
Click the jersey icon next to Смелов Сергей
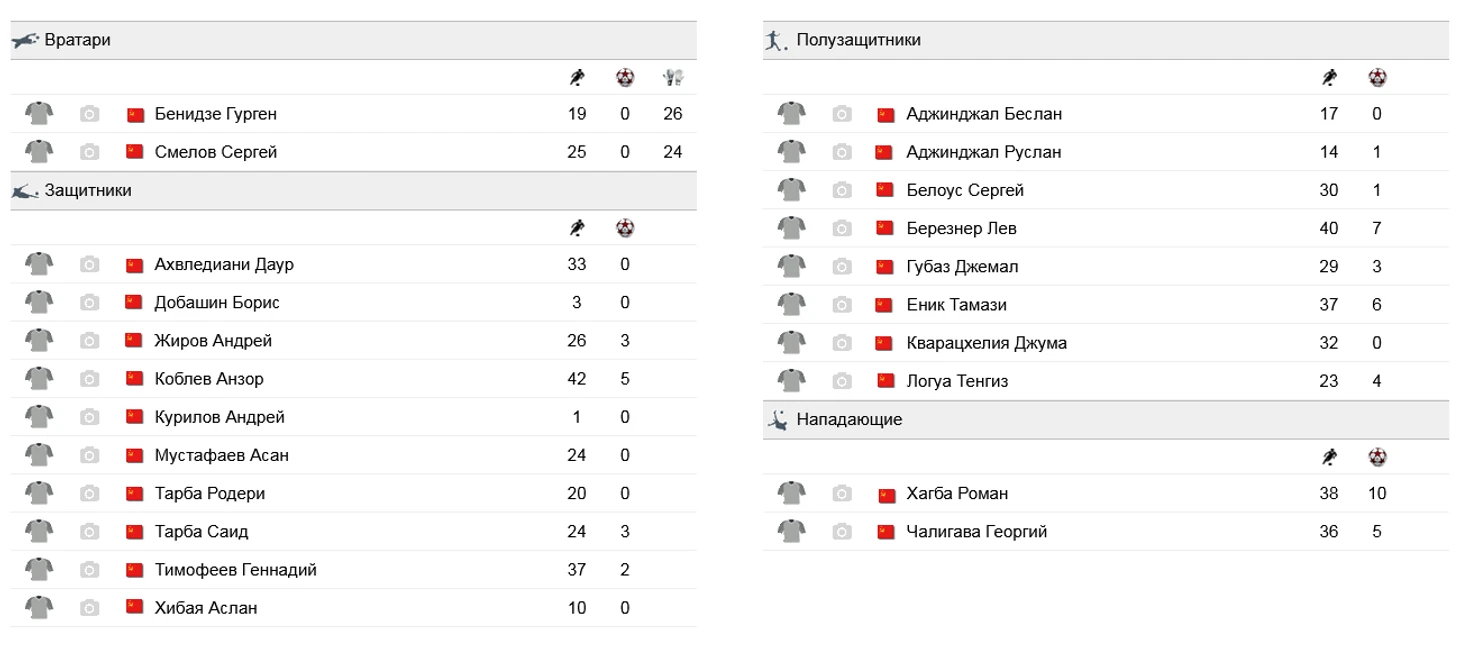pyautogui.click(x=39, y=152)
